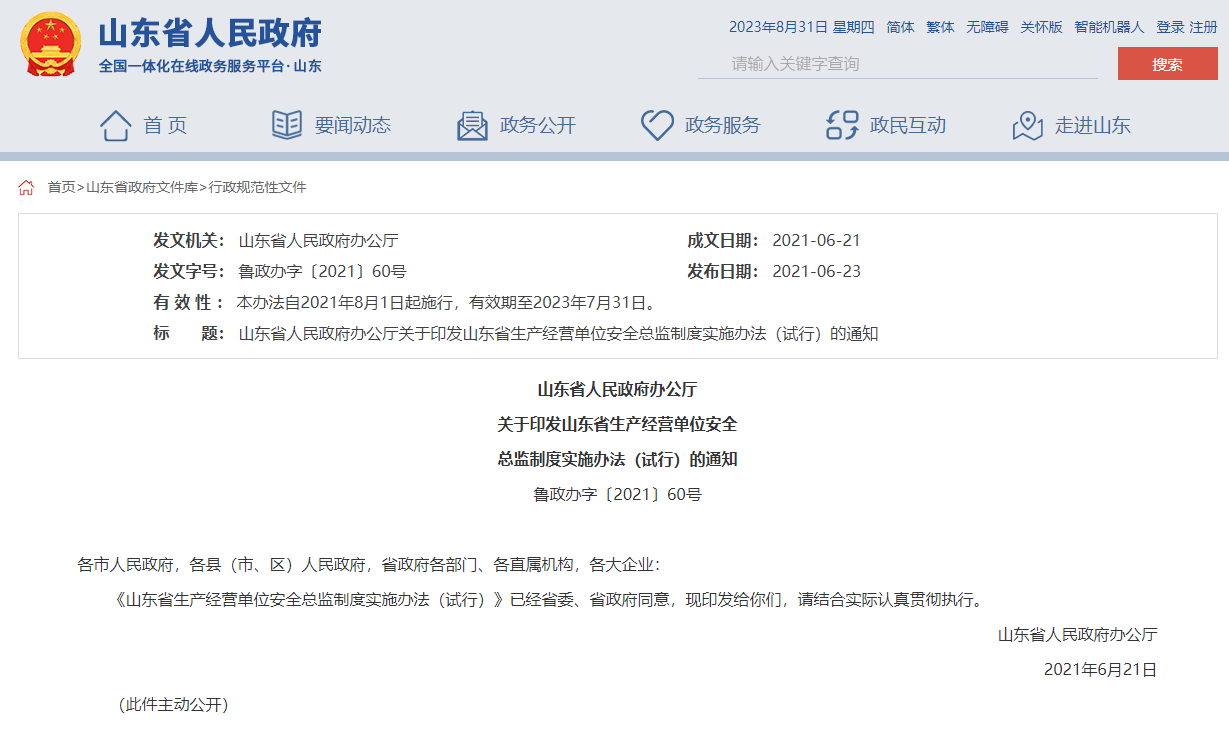Image resolution: width=1229 pixels, height=730 pixels.
Task: Go to 山东省政府文件库 in breadcrumb
Action: 142,188
